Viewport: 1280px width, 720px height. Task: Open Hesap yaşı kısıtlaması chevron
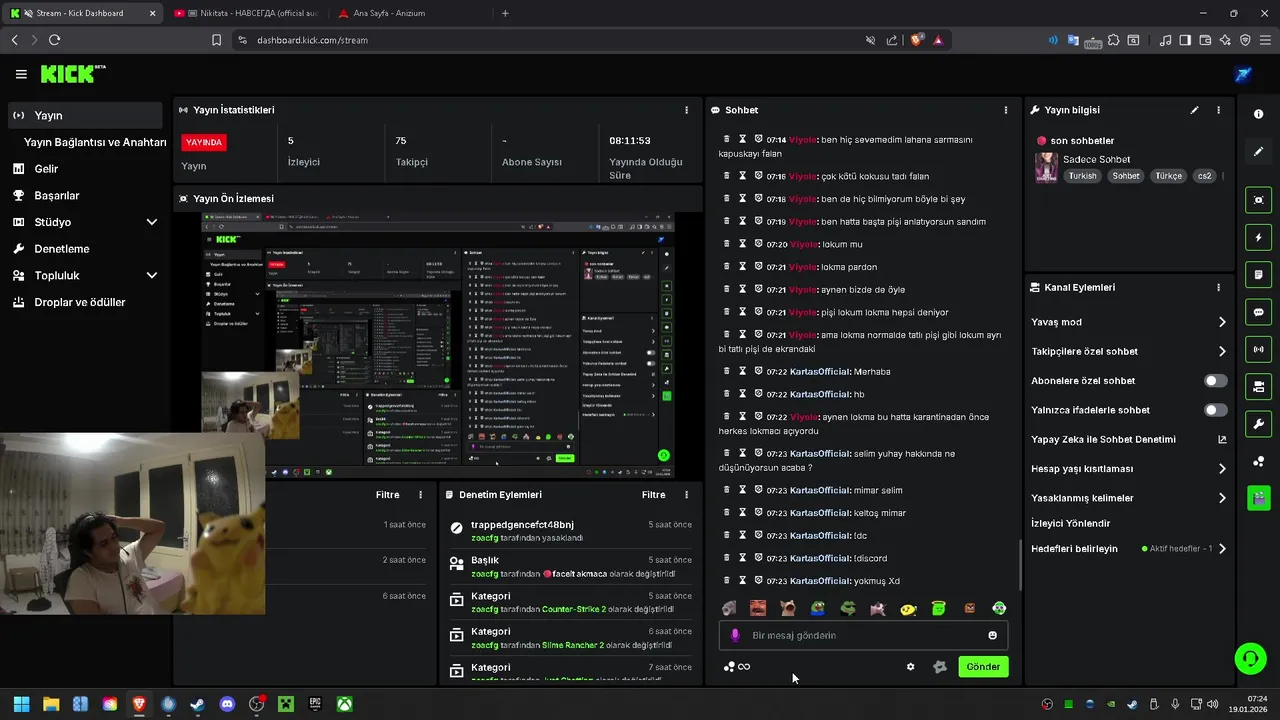coord(1222,469)
